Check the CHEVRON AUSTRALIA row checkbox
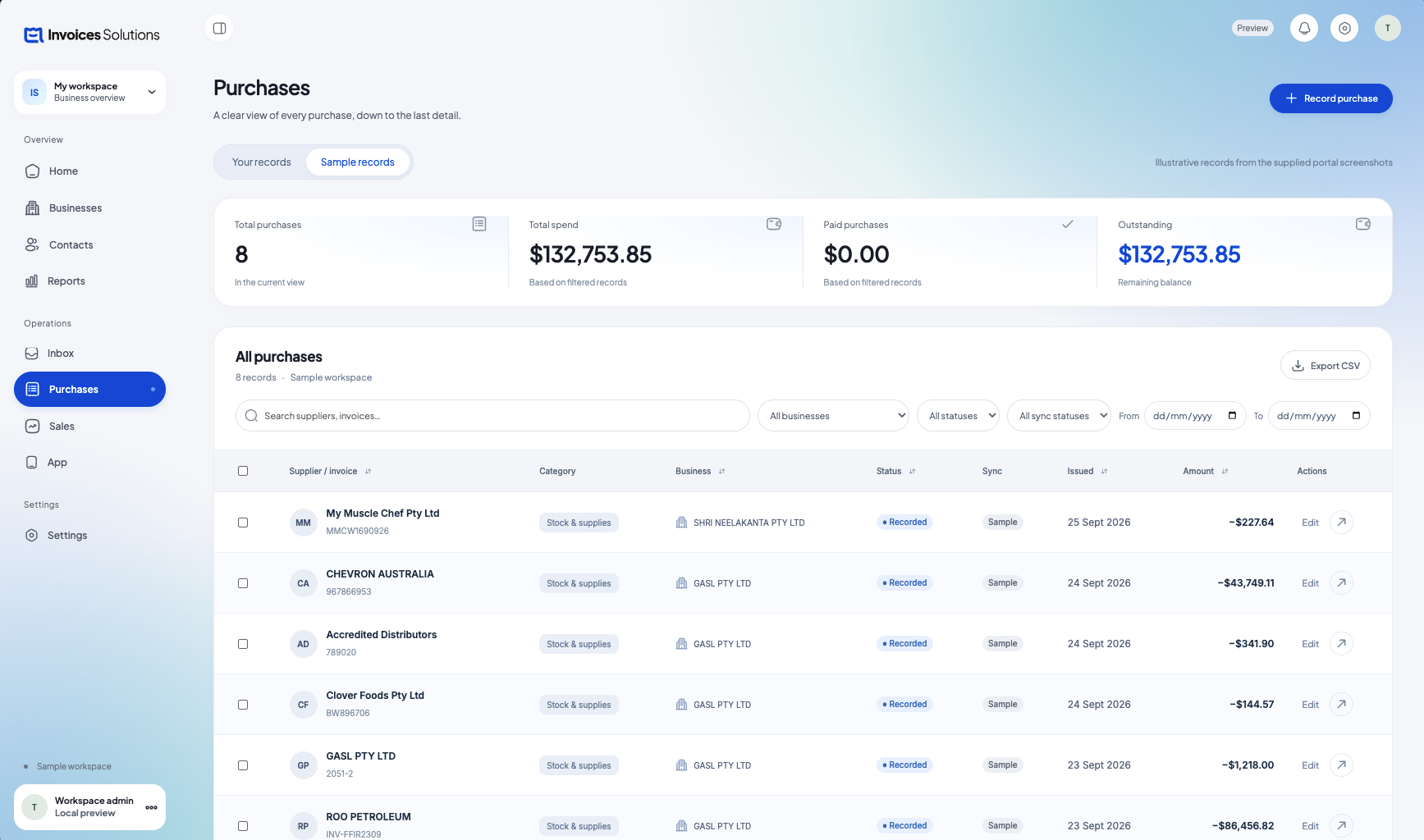Viewport: 1424px width, 840px height. coord(243,583)
